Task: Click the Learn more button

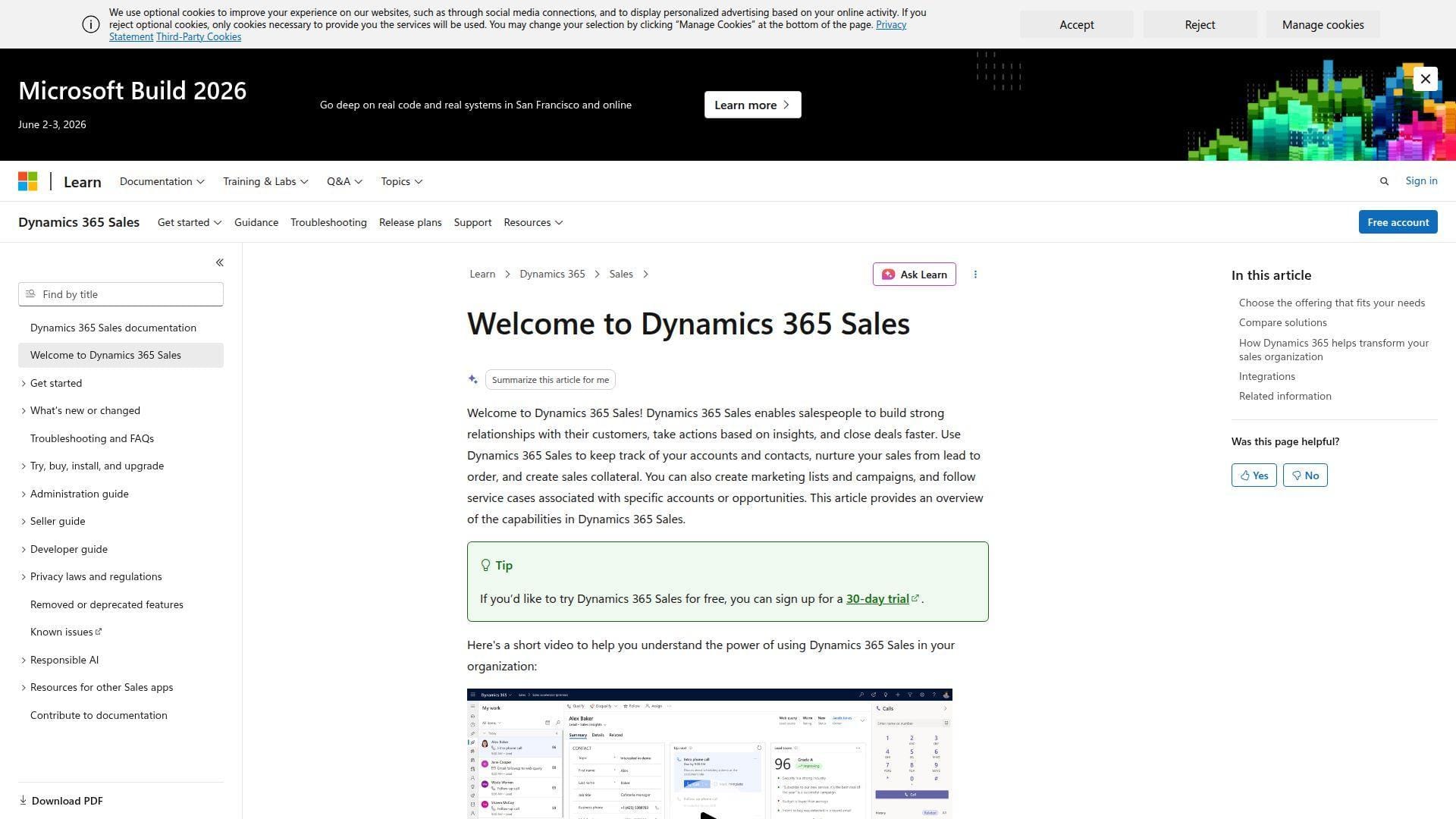Action: click(x=752, y=105)
